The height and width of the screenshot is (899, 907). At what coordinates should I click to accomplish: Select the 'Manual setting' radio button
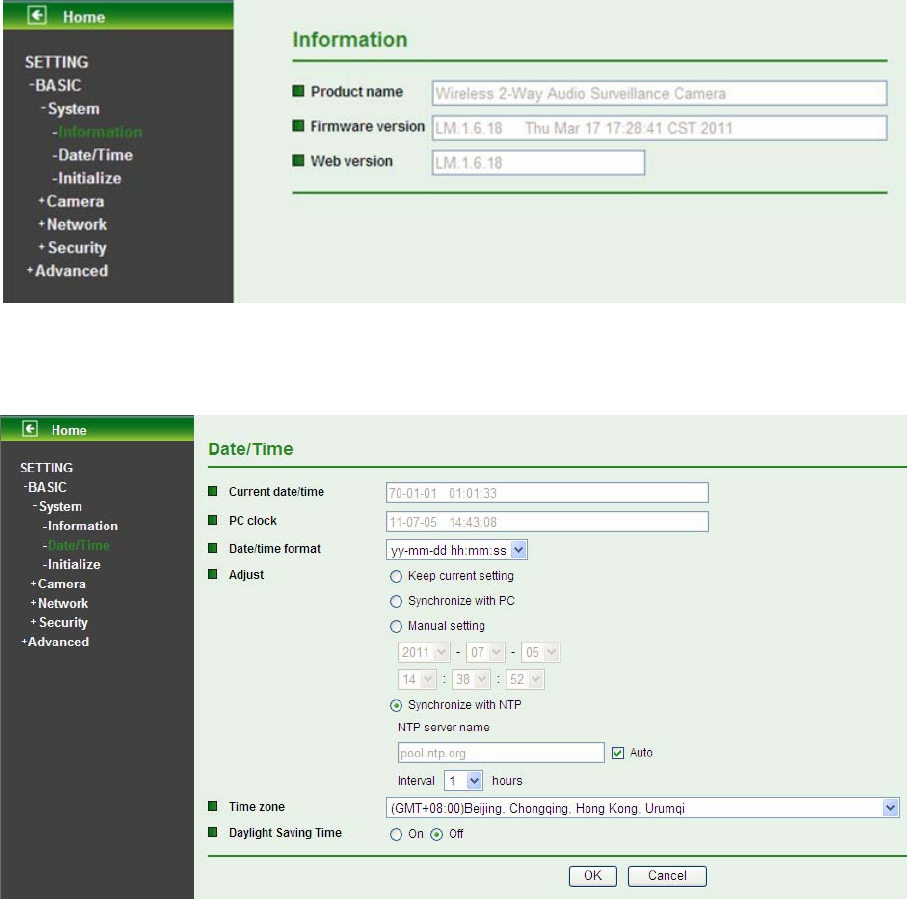point(397,626)
